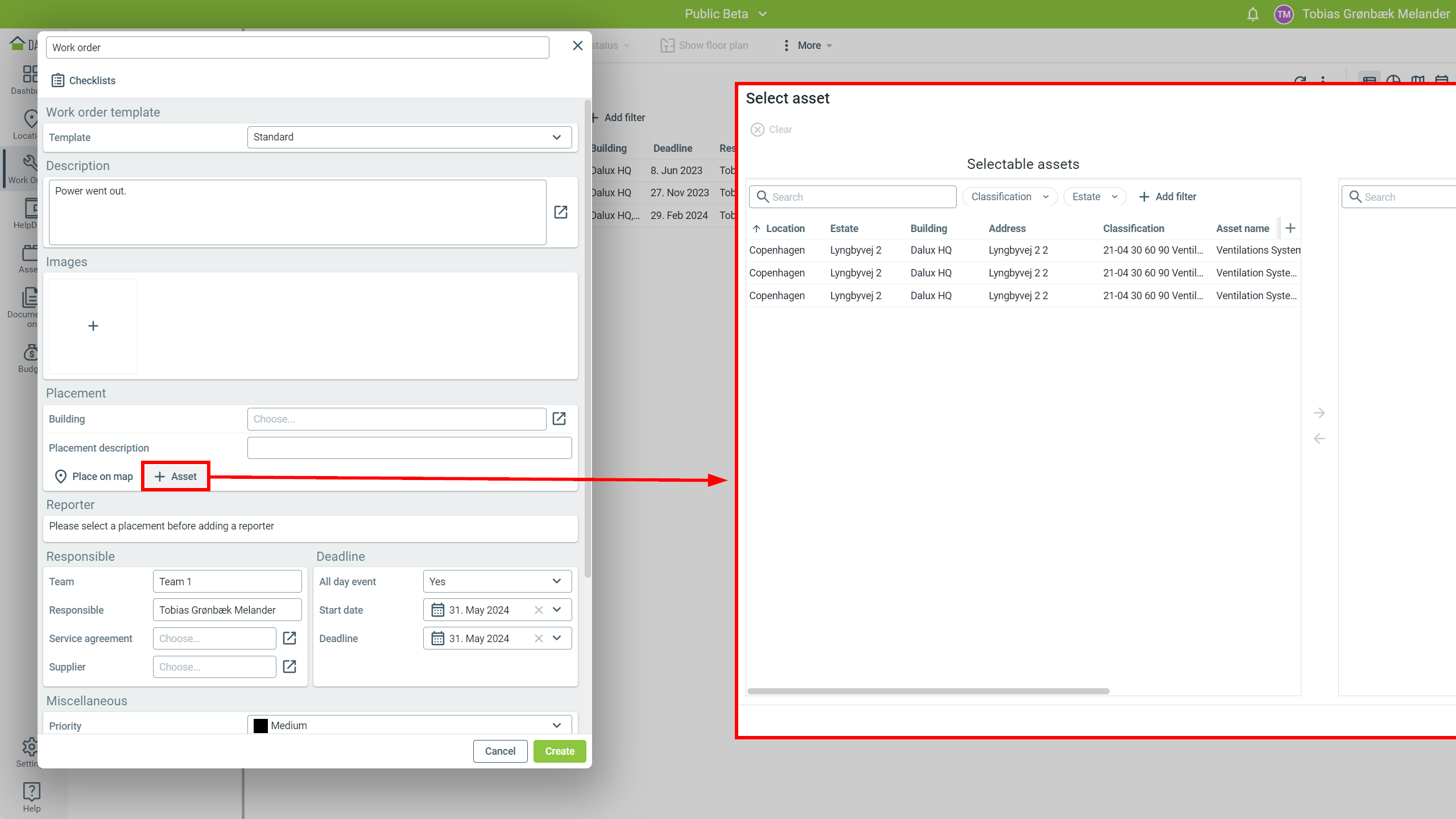
Task: Expand the All day event dropdown
Action: 497,581
